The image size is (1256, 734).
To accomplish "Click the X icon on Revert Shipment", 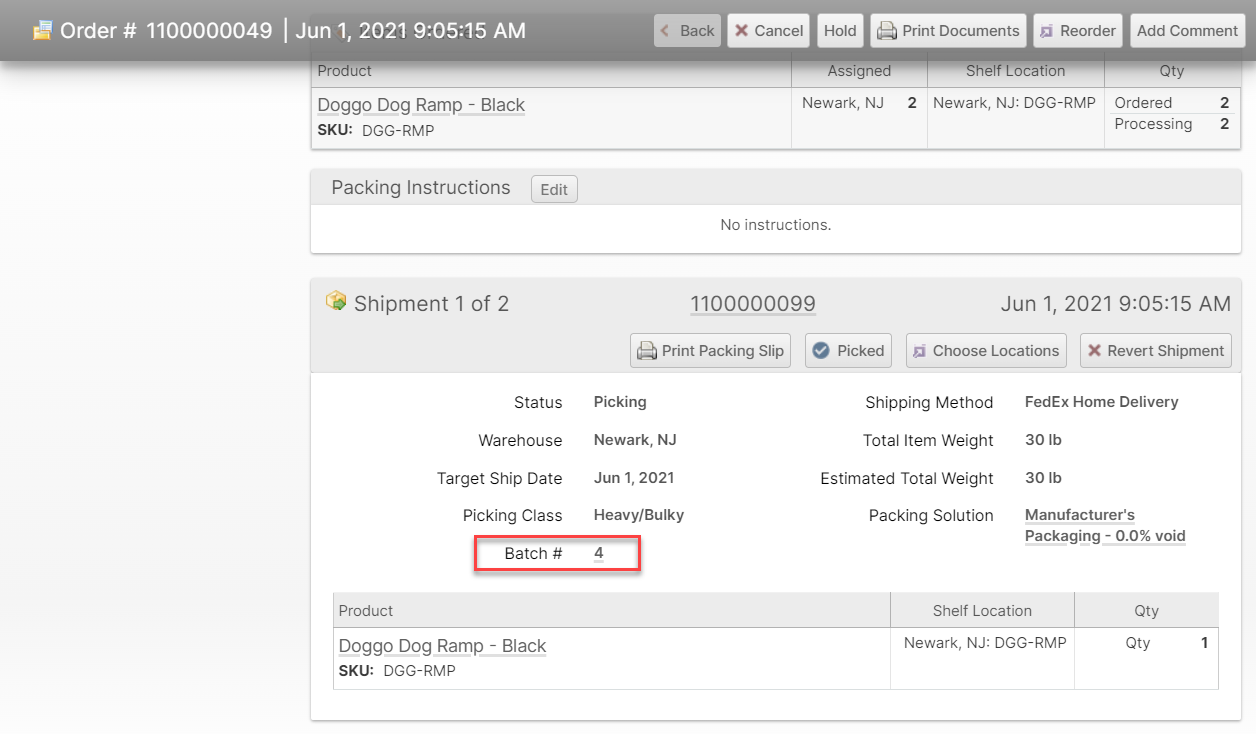I will tap(1095, 351).
